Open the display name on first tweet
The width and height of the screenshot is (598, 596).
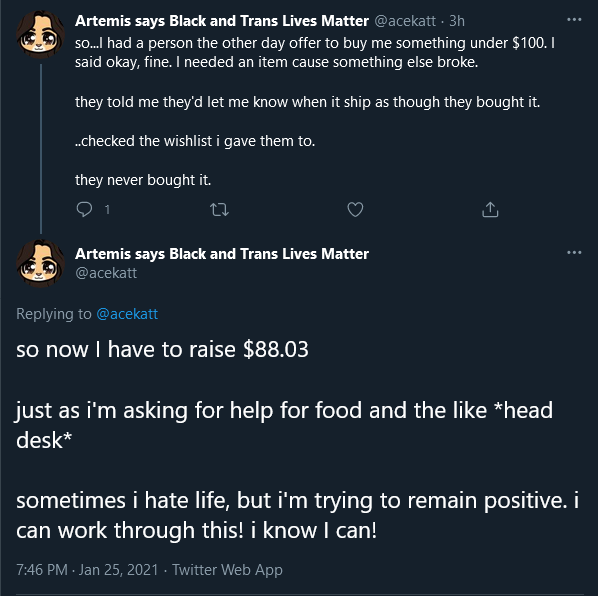222,21
